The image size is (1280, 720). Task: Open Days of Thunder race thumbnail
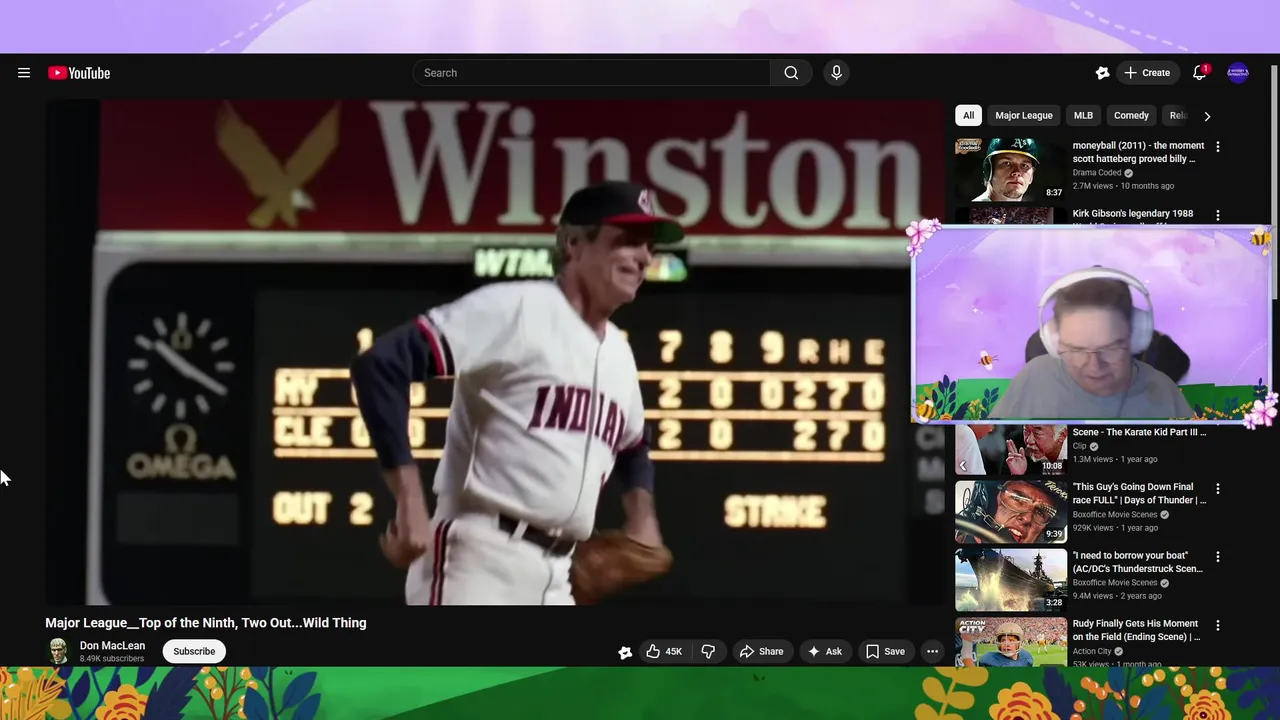(x=1011, y=511)
